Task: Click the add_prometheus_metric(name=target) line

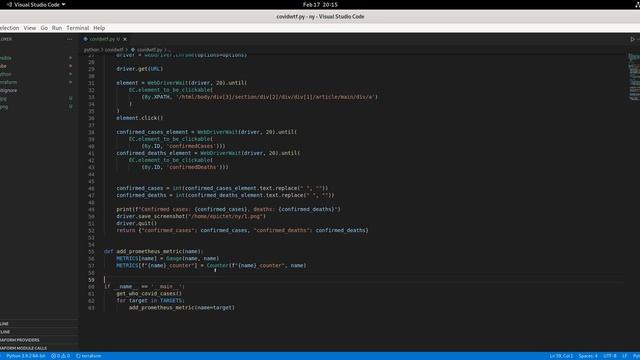Action: point(182,307)
